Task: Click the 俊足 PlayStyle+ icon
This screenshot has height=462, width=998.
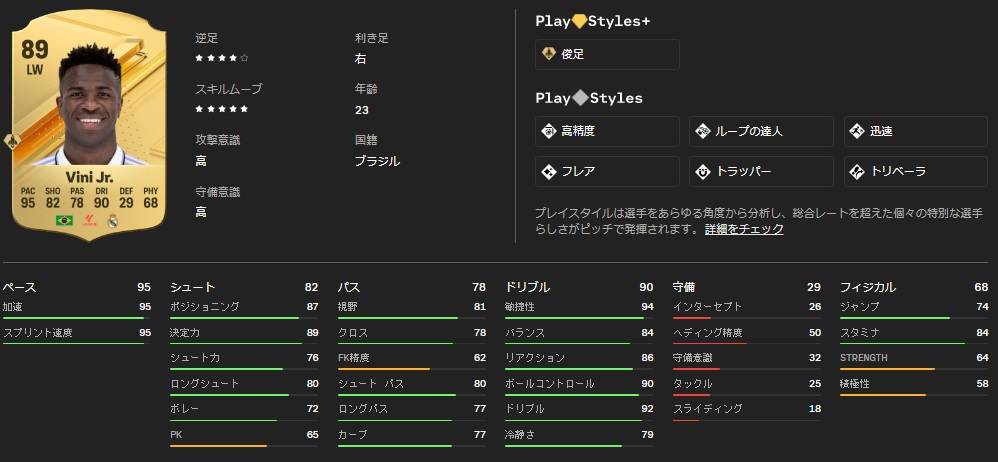Action: tap(549, 54)
